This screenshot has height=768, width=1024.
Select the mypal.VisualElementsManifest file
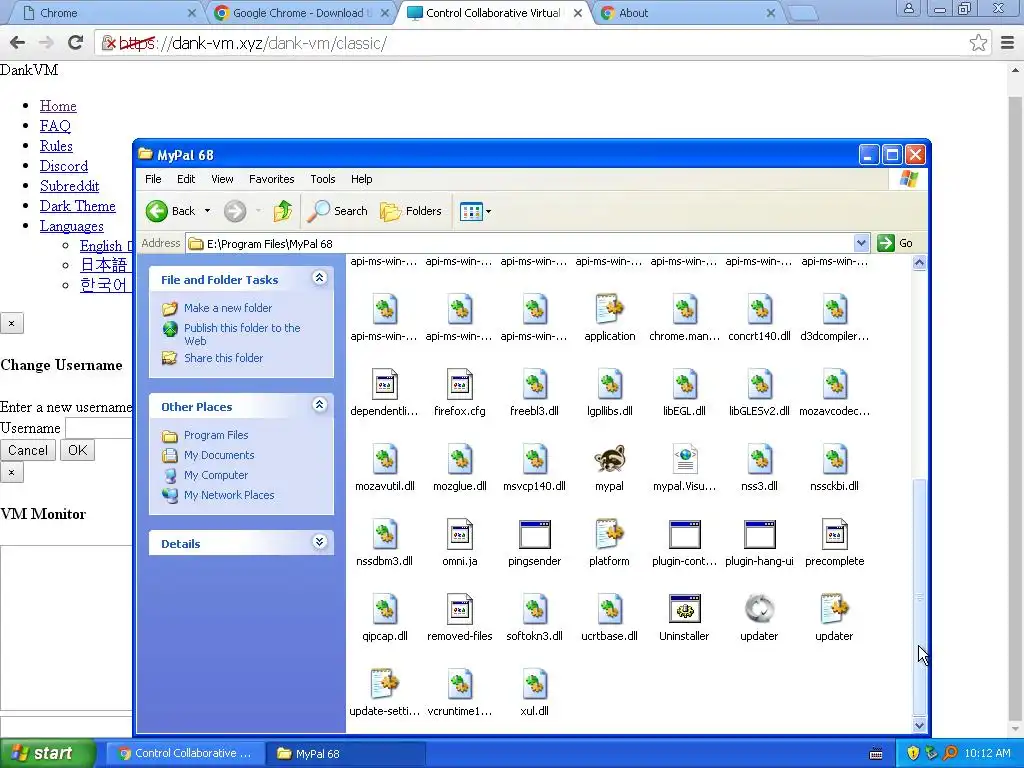tap(684, 459)
